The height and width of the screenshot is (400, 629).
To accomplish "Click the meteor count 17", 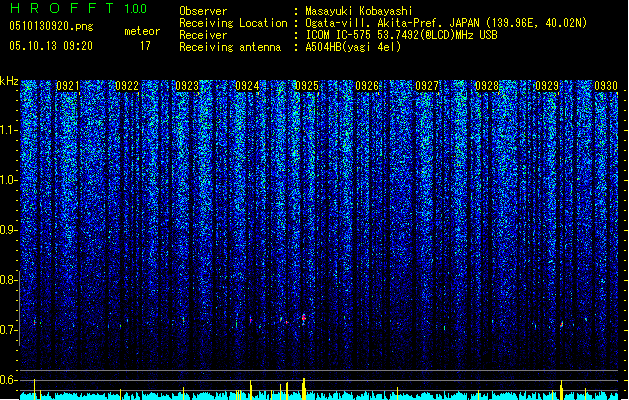I will [x=145, y=46].
